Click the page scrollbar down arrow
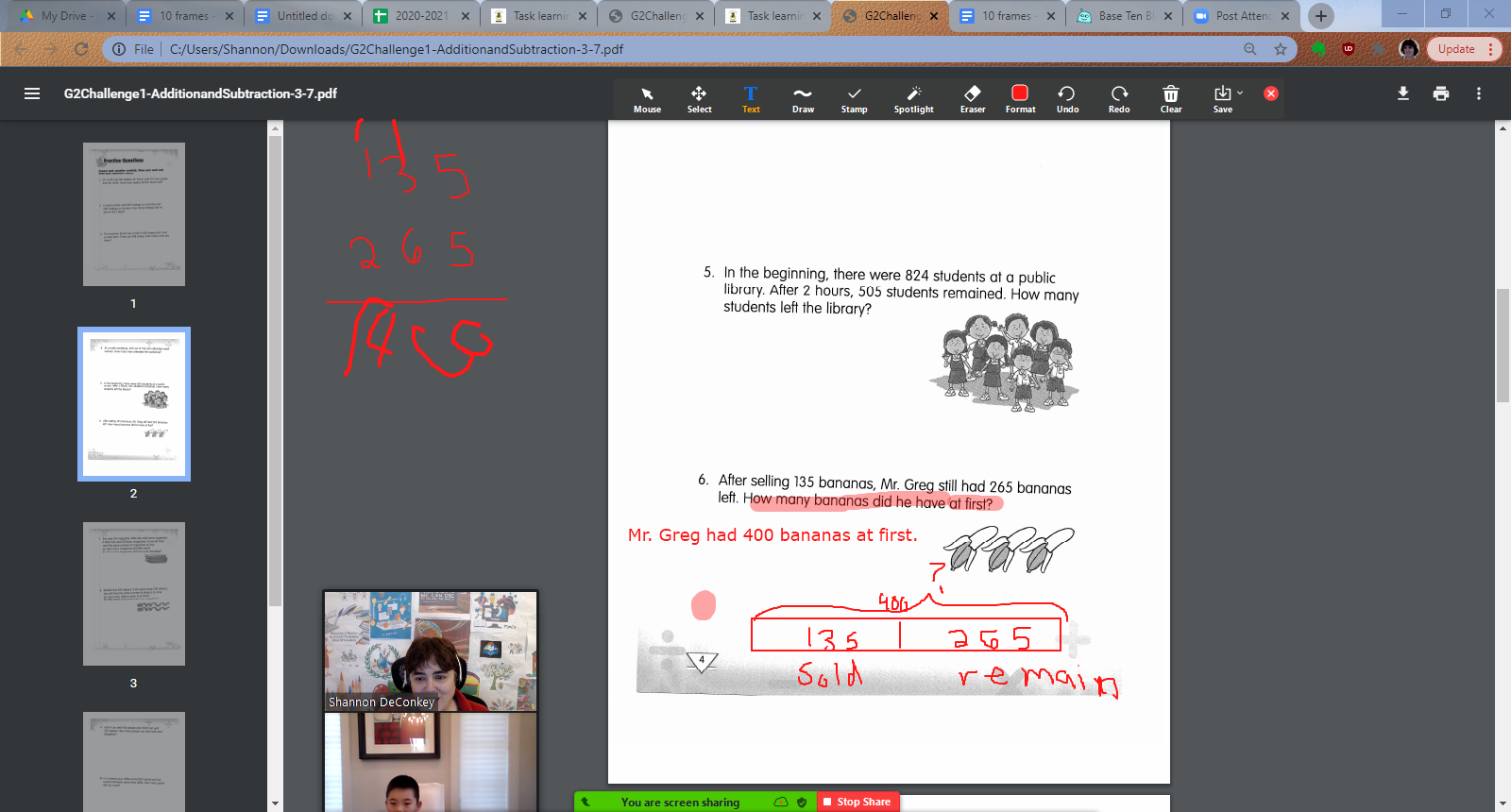The image size is (1511, 812). [1503, 804]
